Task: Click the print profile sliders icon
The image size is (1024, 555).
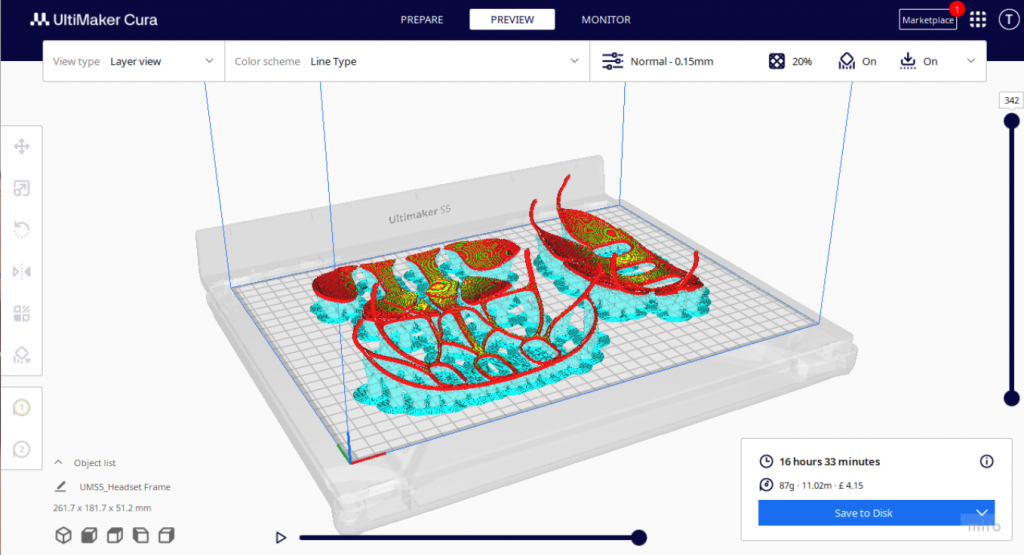Action: click(613, 61)
